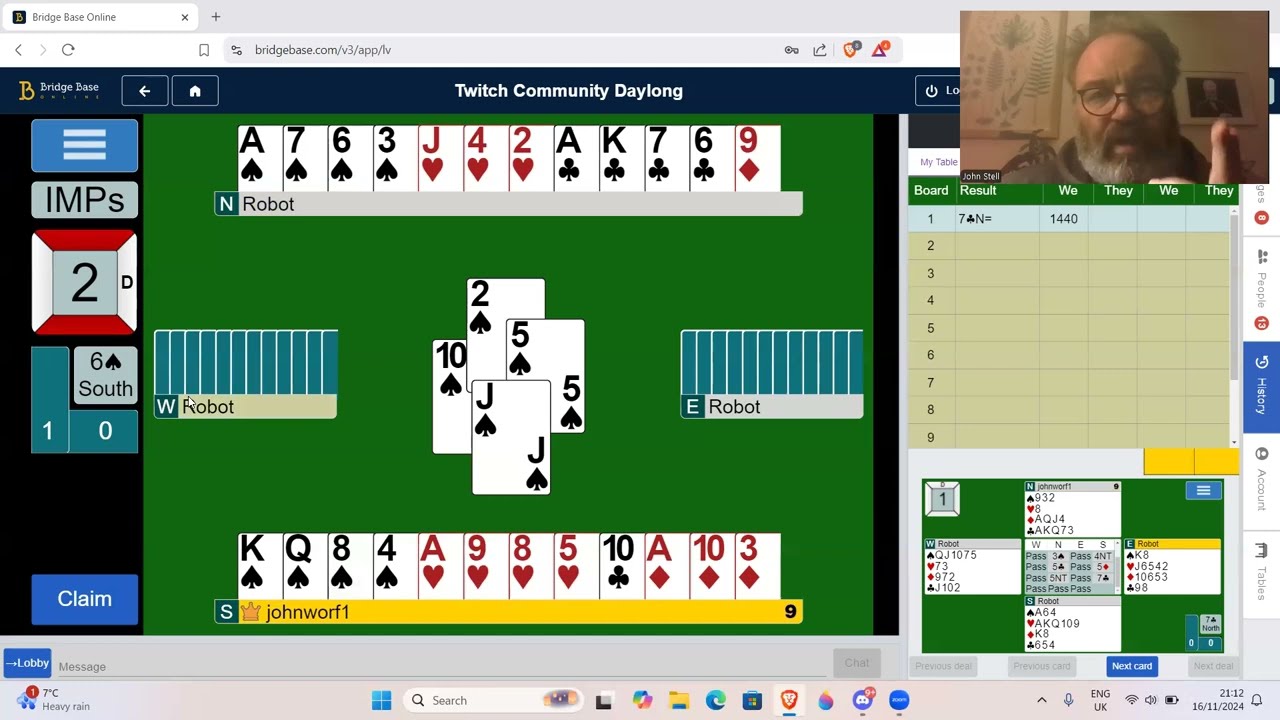Click the browser address bar URL
The image size is (1280, 720).
click(x=322, y=50)
